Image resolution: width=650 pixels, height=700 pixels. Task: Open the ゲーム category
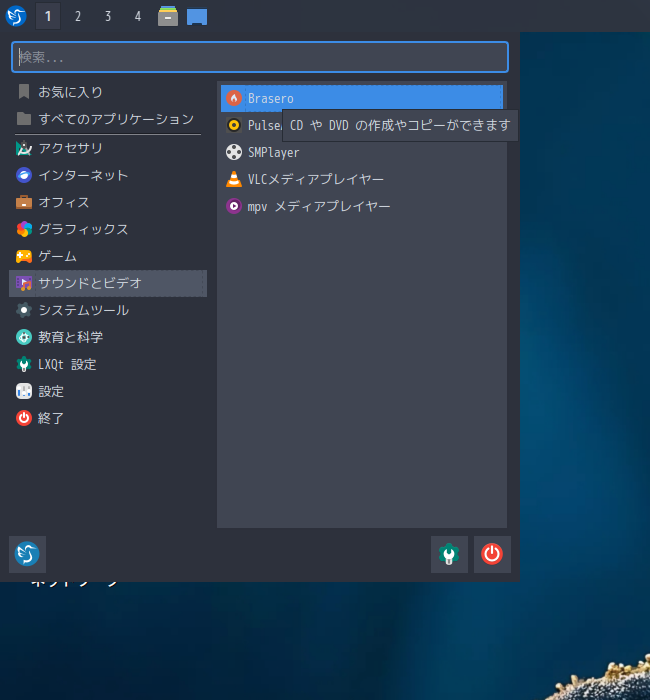(108, 256)
